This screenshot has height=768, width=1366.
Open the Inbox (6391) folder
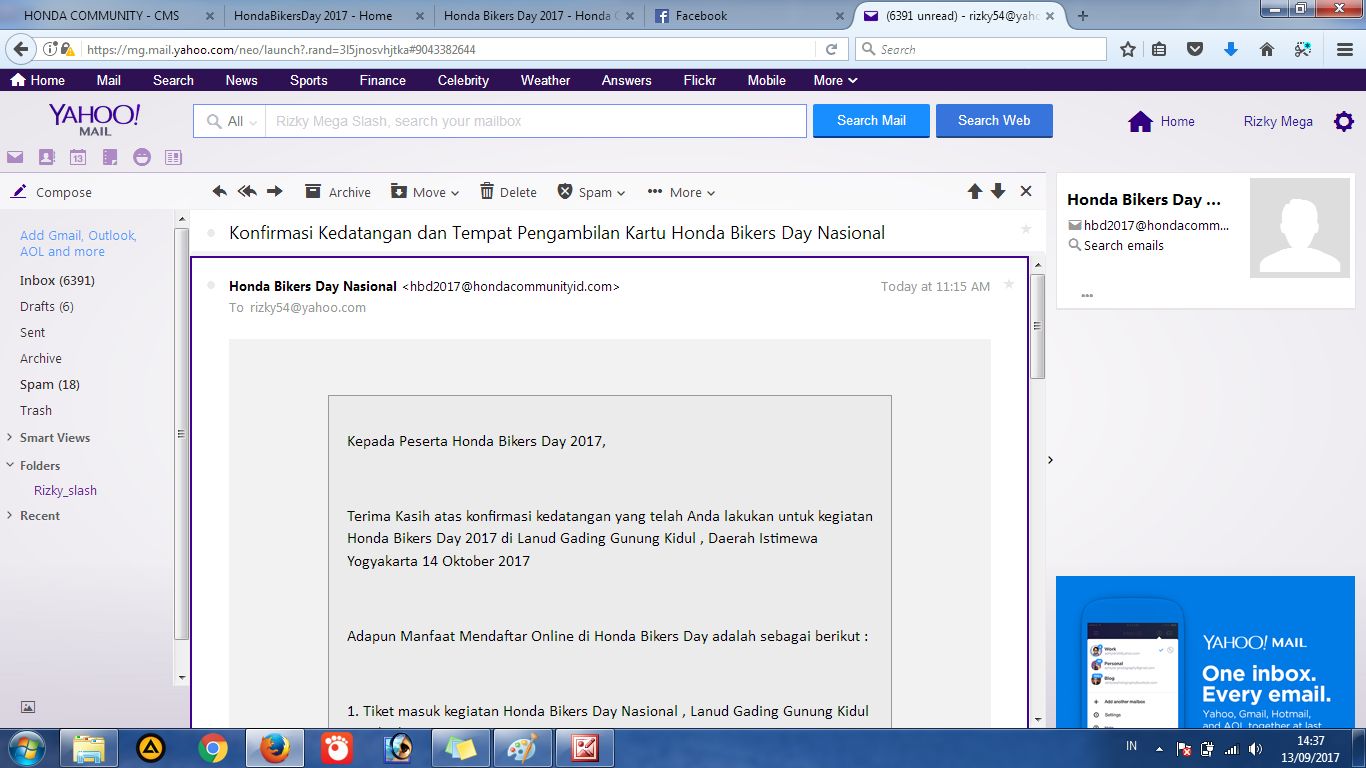tap(57, 281)
